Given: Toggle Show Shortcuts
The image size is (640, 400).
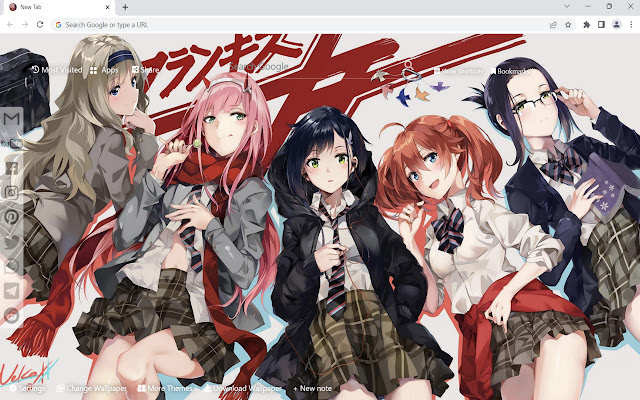Looking at the screenshot, I should tap(458, 71).
